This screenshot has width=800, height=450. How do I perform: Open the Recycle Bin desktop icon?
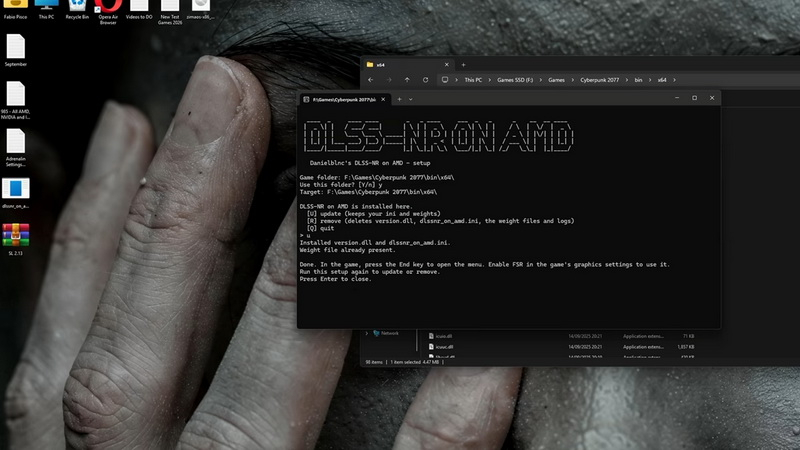pos(77,8)
